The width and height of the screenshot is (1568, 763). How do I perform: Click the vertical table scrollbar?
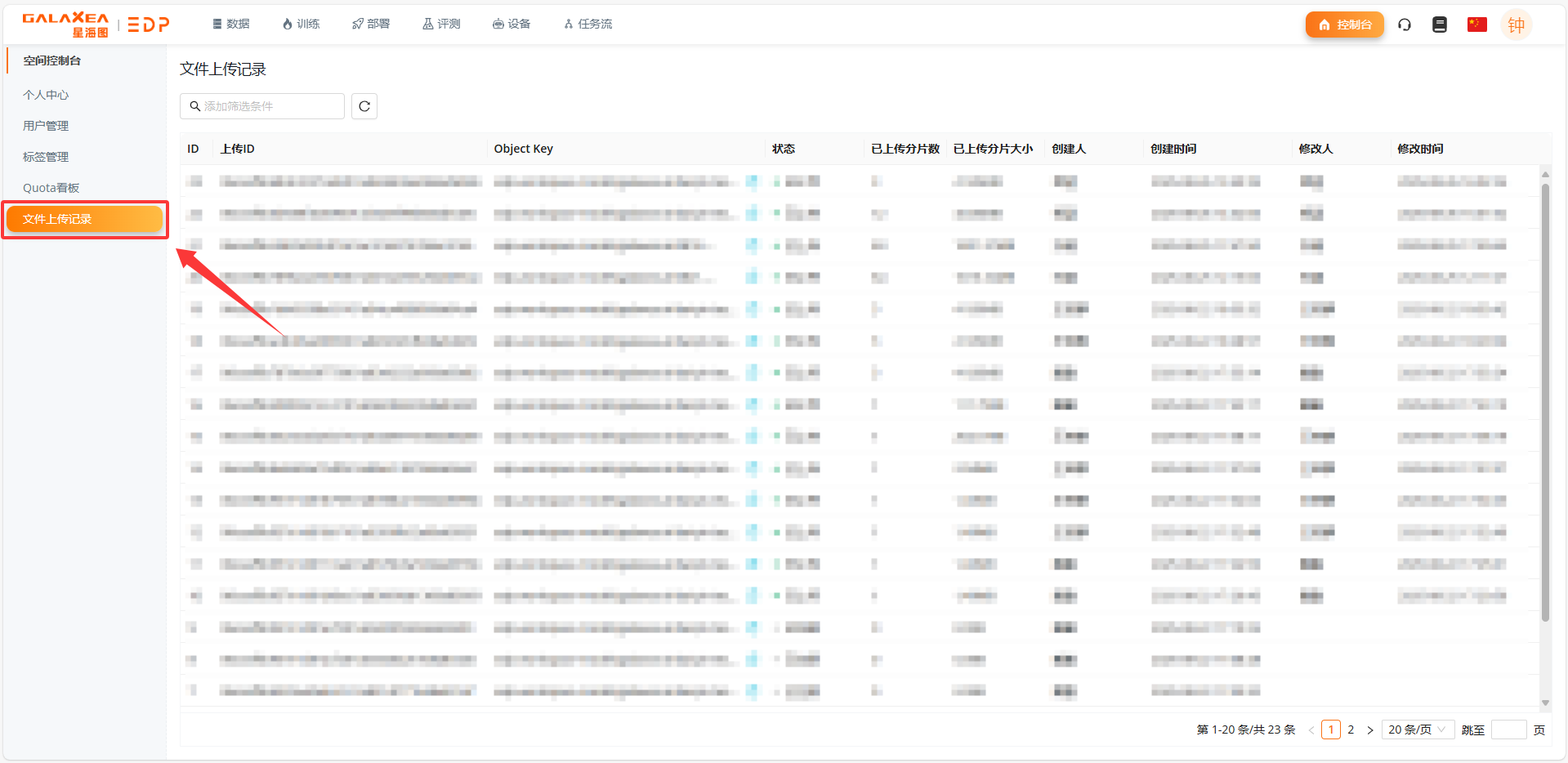[1544, 400]
